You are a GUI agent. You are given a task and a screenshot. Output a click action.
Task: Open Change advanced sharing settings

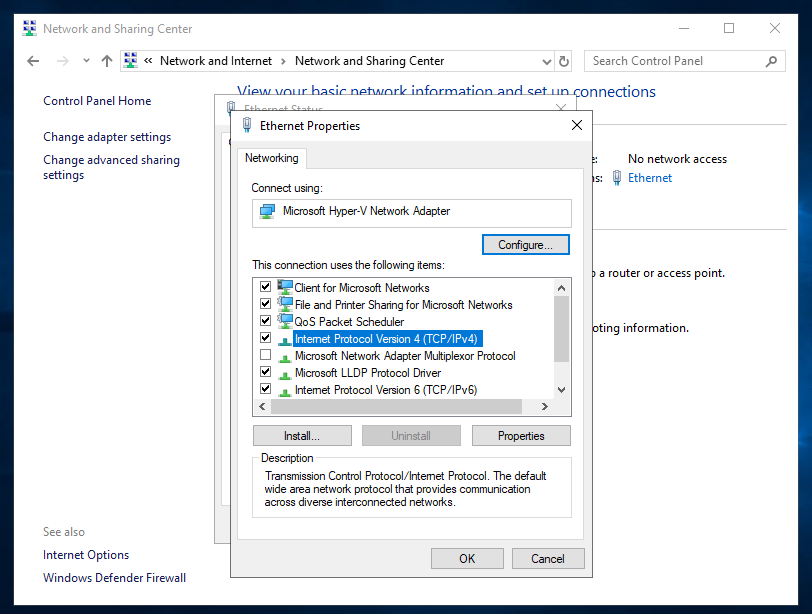click(x=111, y=167)
